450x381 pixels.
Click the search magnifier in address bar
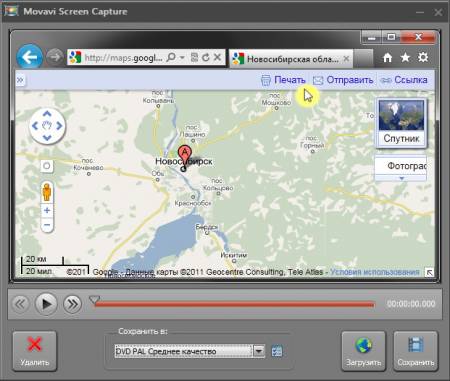point(171,57)
